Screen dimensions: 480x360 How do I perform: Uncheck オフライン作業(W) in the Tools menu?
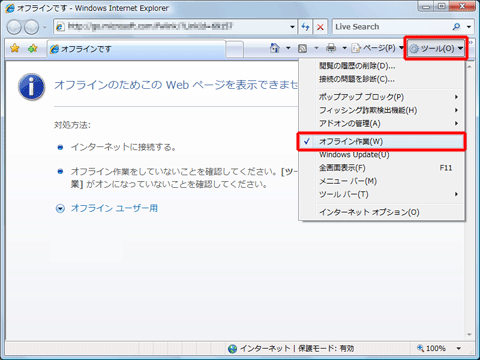tap(382, 142)
